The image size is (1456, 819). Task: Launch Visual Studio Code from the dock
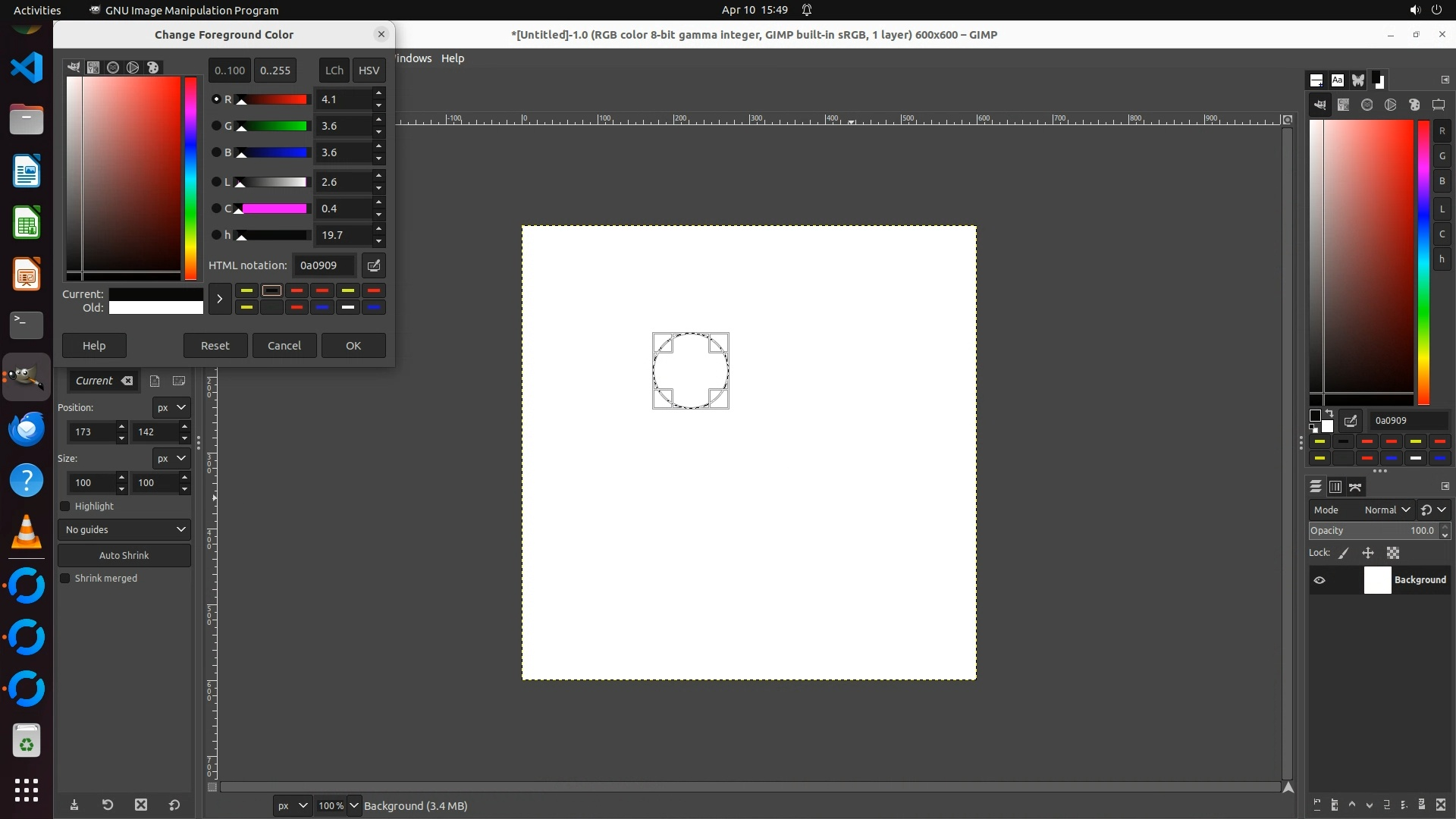27,68
